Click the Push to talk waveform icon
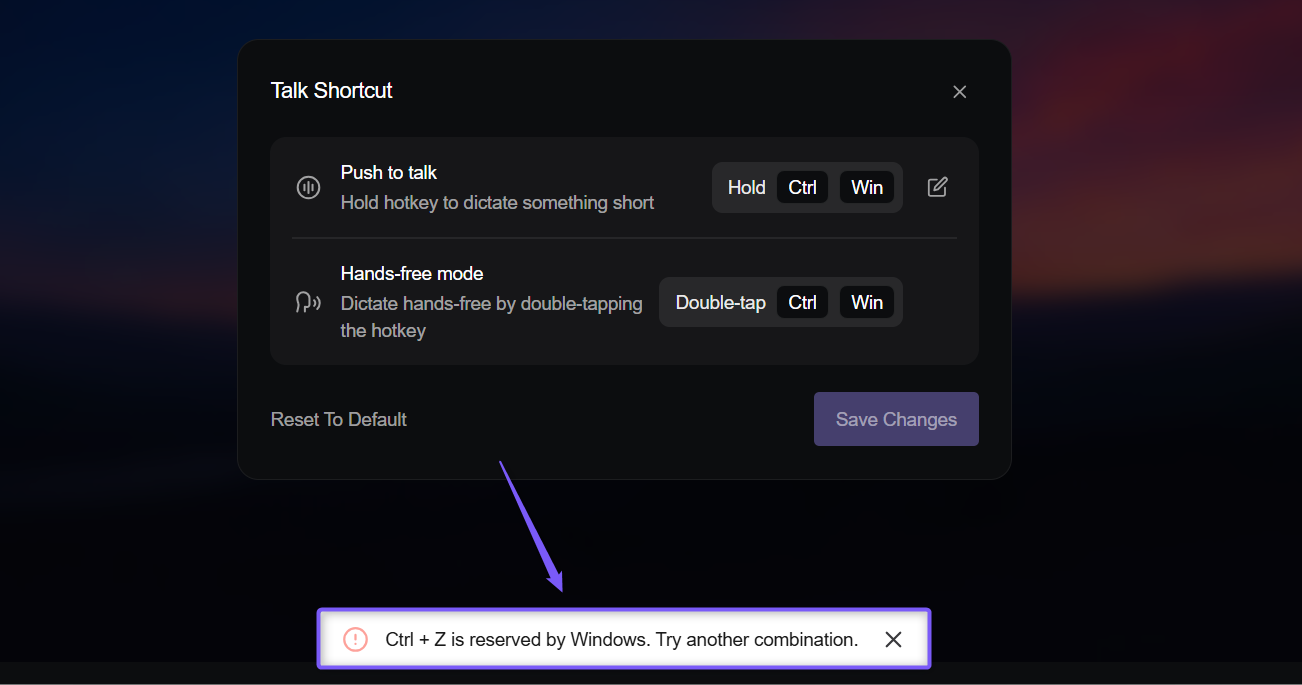This screenshot has height=685, width=1302. tap(308, 187)
